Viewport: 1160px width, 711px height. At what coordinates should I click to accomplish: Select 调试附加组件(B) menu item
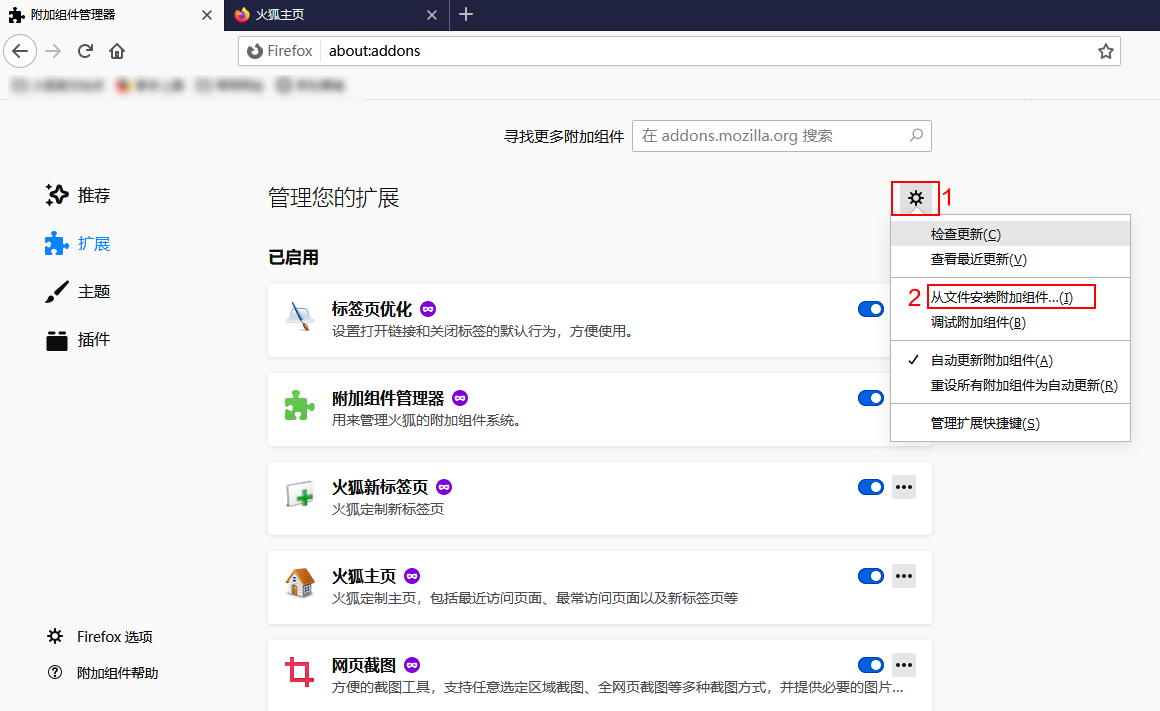tap(1011, 322)
